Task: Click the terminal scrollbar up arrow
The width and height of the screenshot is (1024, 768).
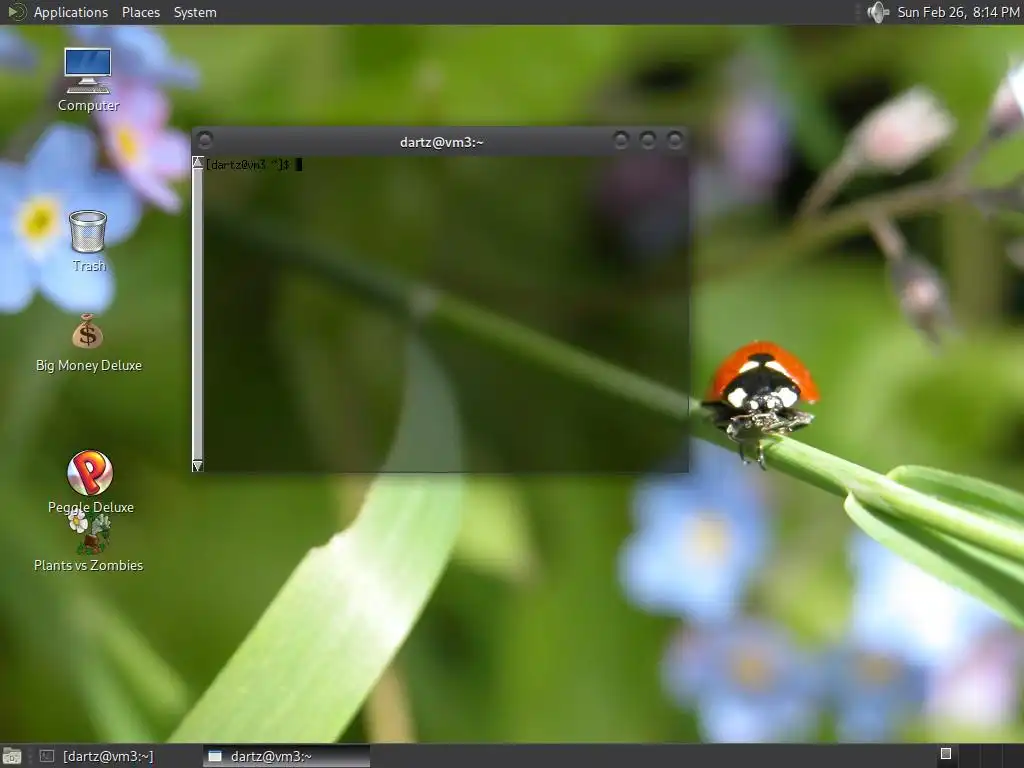Action: click(x=198, y=163)
